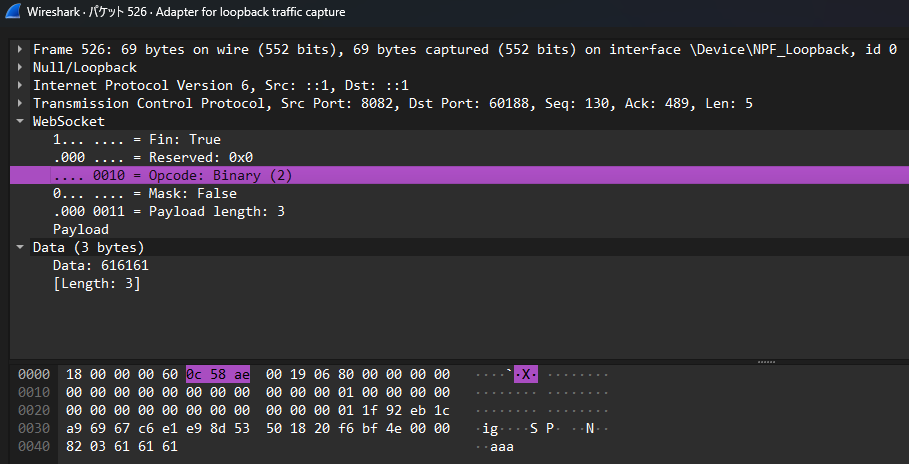The image size is (909, 464).
Task: Click the highlighted ASCII X character
Action: pos(526,375)
